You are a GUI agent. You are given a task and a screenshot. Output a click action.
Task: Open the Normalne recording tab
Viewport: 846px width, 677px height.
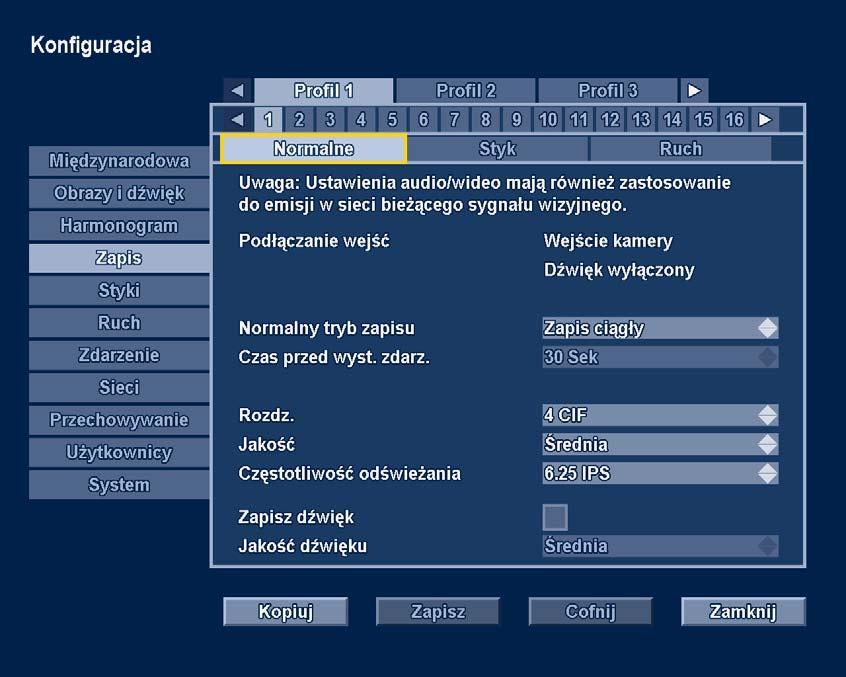(313, 149)
